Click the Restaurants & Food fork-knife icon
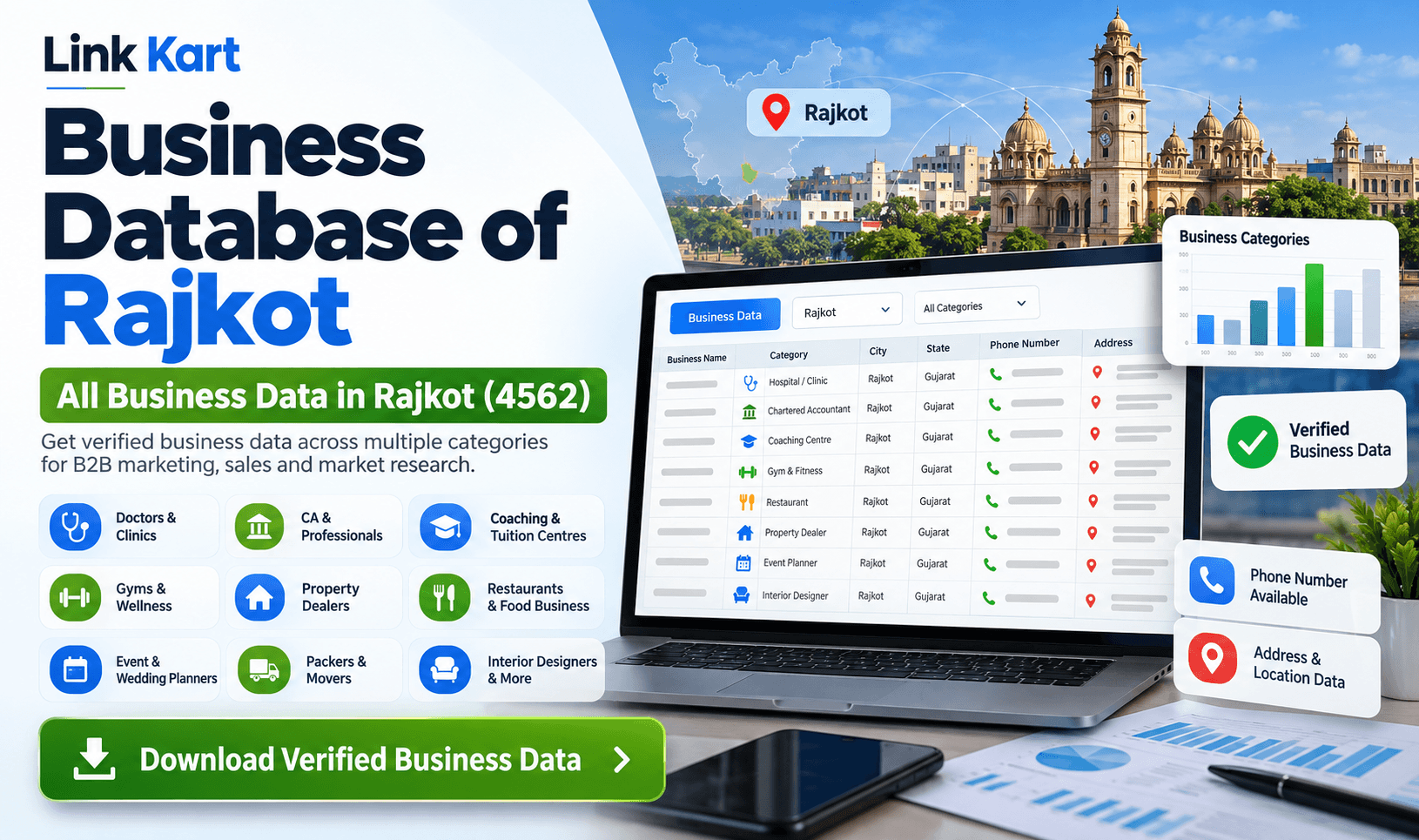 (x=445, y=597)
